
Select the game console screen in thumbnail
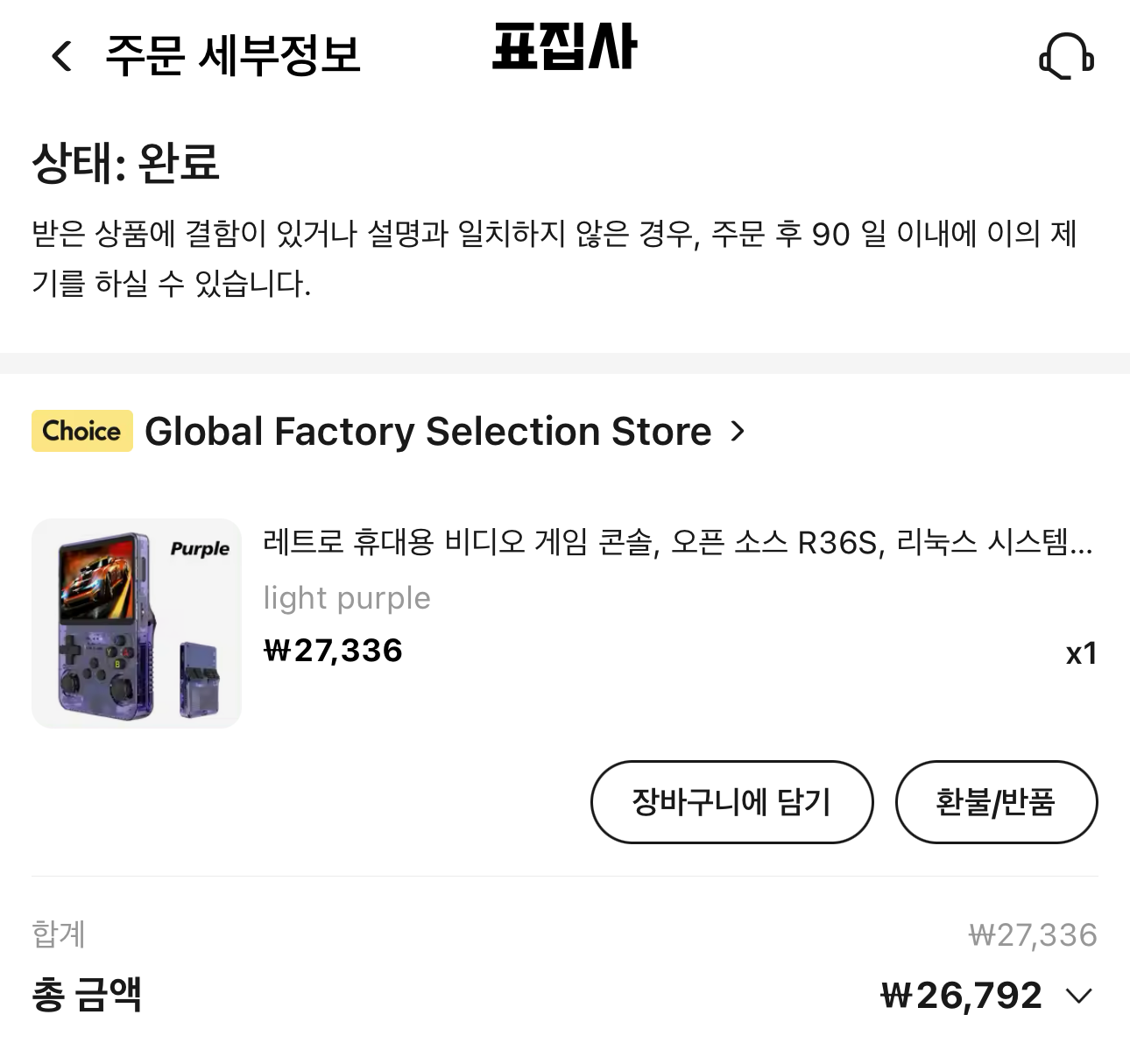point(98,580)
